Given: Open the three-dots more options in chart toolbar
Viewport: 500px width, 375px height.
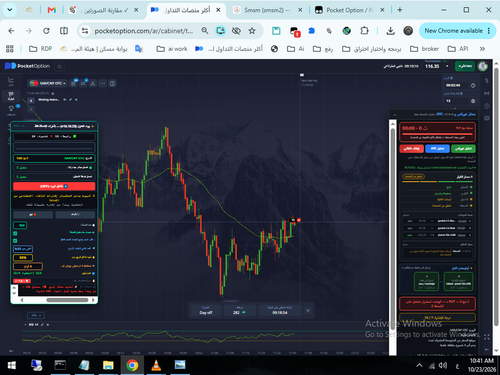Looking at the screenshot, I should point(102,83).
